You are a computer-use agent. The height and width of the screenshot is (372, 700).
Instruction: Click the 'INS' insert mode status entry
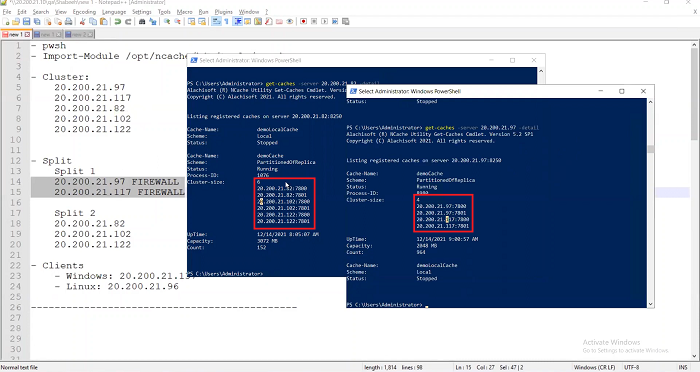click(683, 368)
